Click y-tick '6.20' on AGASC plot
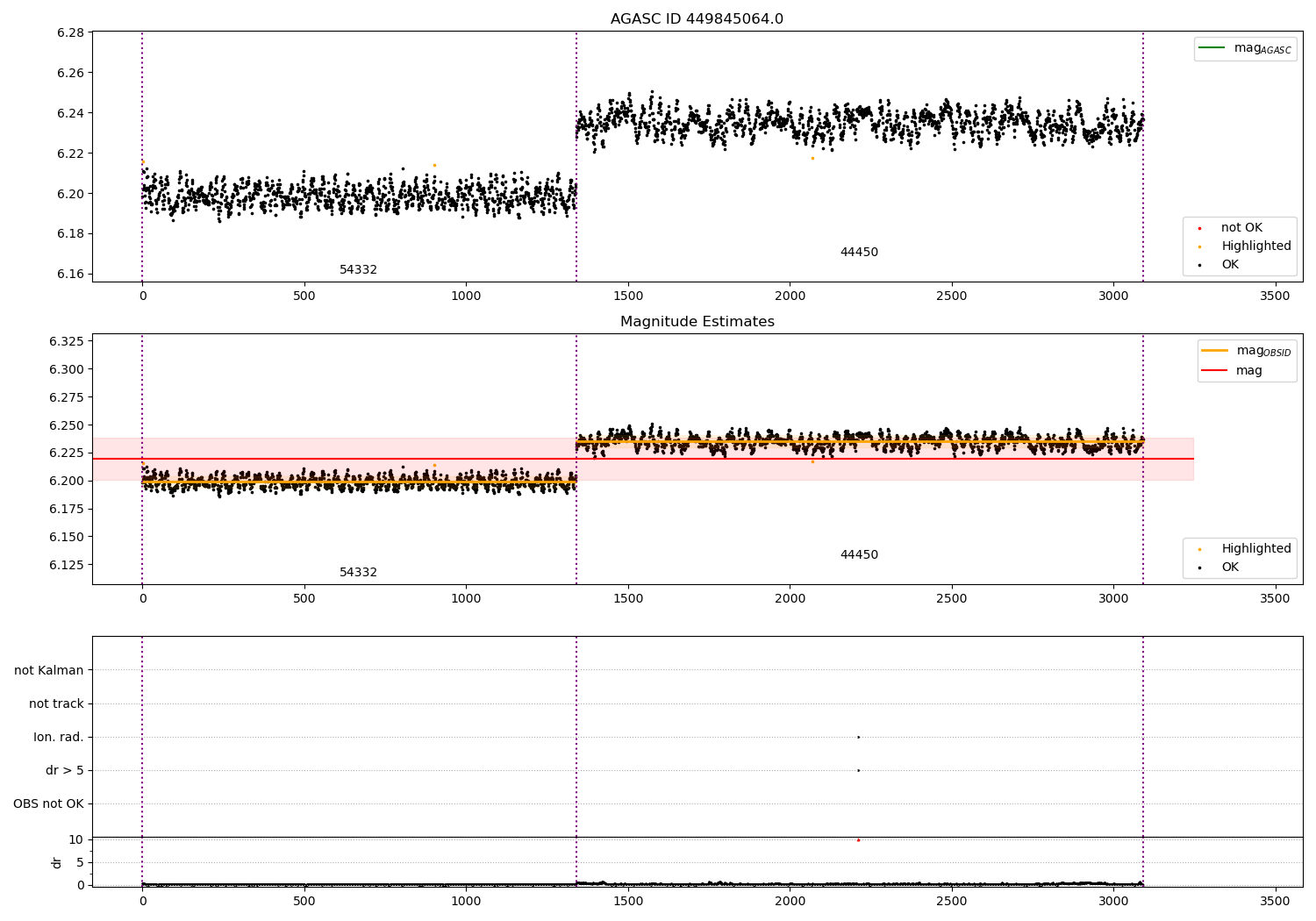Viewport: 1316px width, 921px height. pos(70,194)
